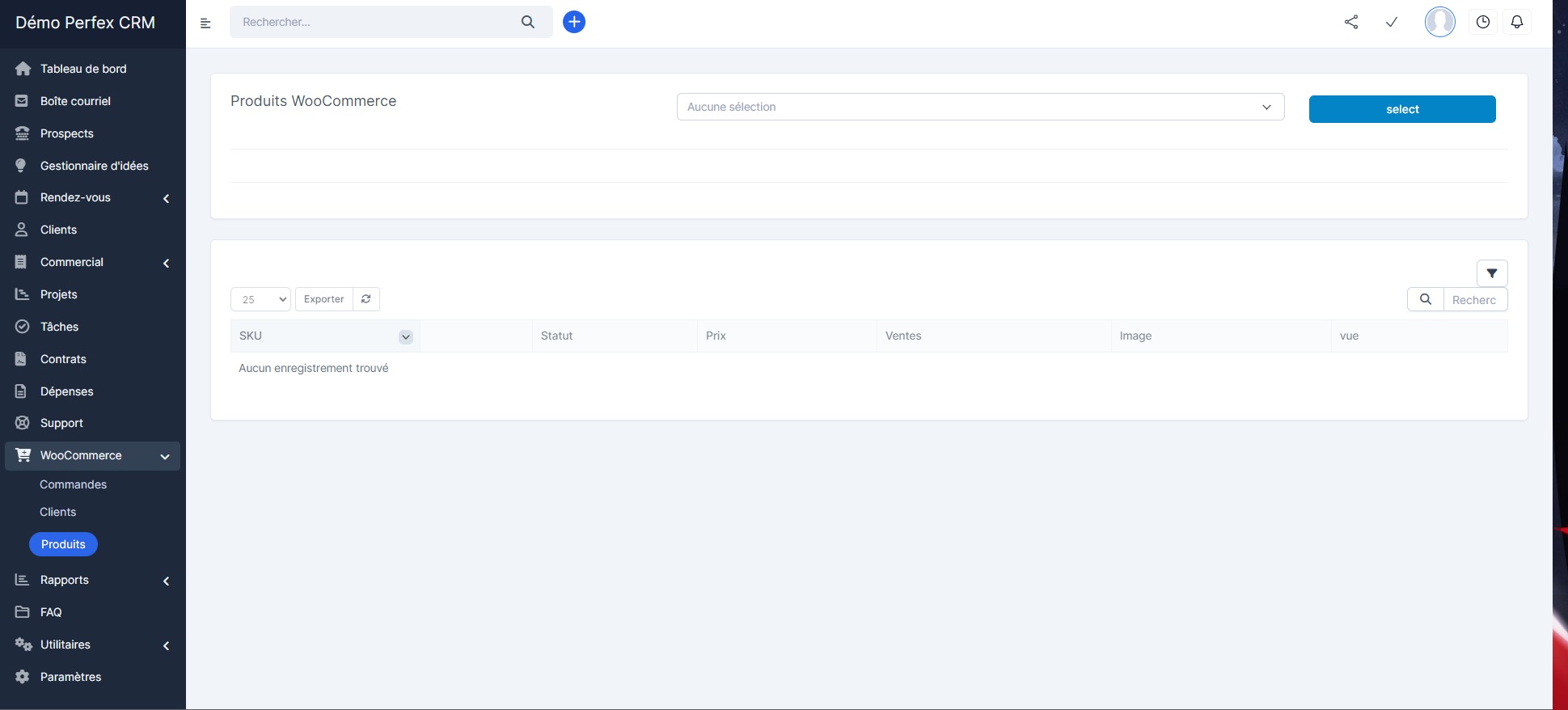Open the blue quick-create plus button
This screenshot has width=1568, height=710.
pyautogui.click(x=574, y=22)
